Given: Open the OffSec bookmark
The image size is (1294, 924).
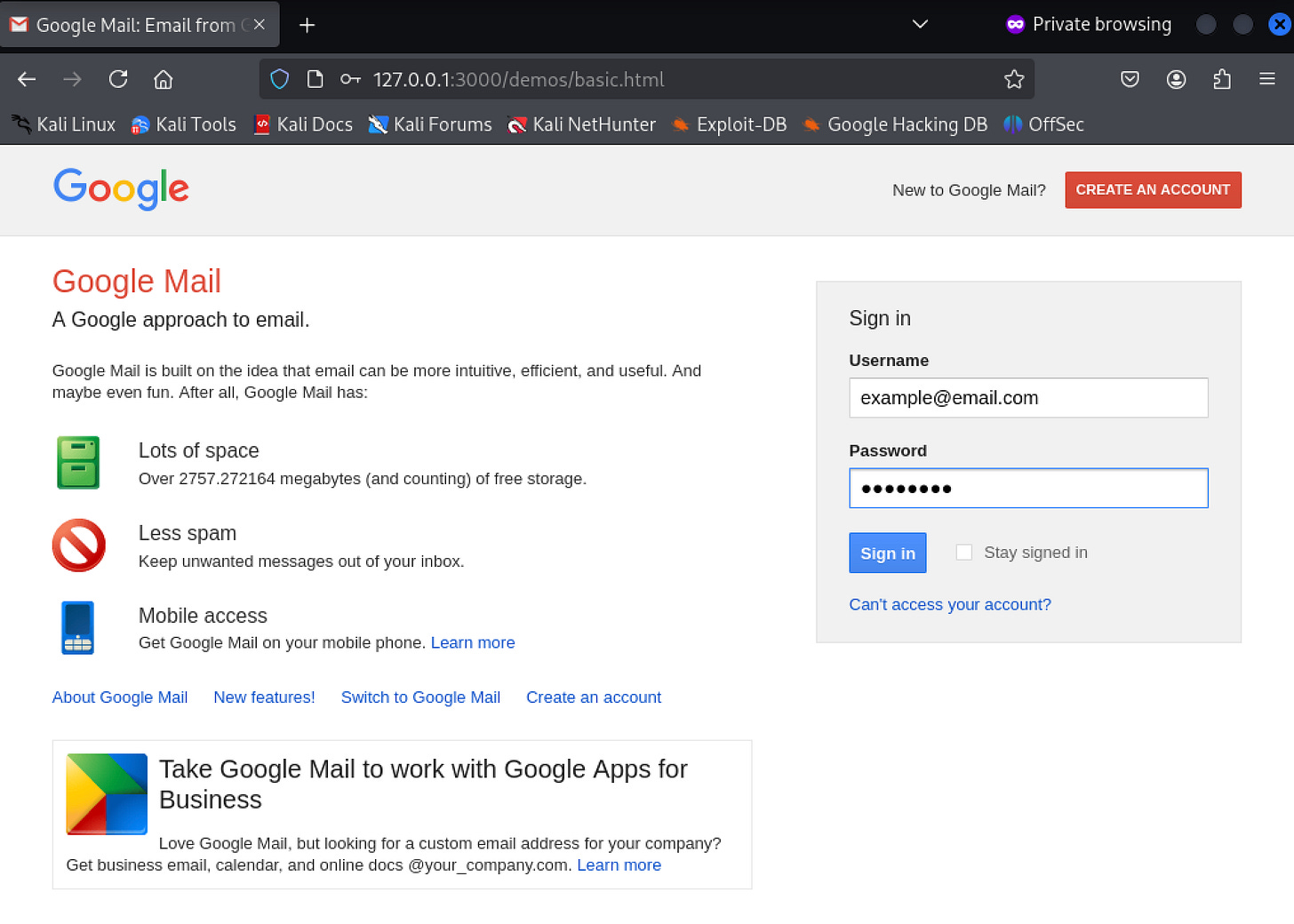Looking at the screenshot, I should pos(1043,124).
